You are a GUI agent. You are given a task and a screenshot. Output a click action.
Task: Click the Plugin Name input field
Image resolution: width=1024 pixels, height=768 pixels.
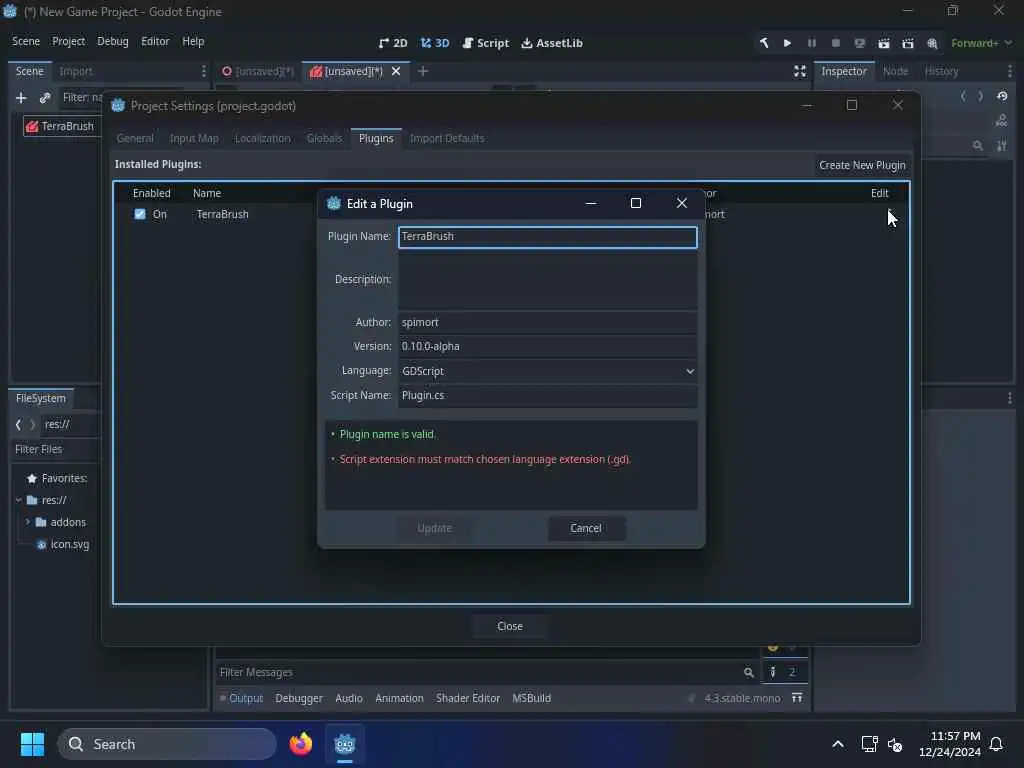point(547,236)
